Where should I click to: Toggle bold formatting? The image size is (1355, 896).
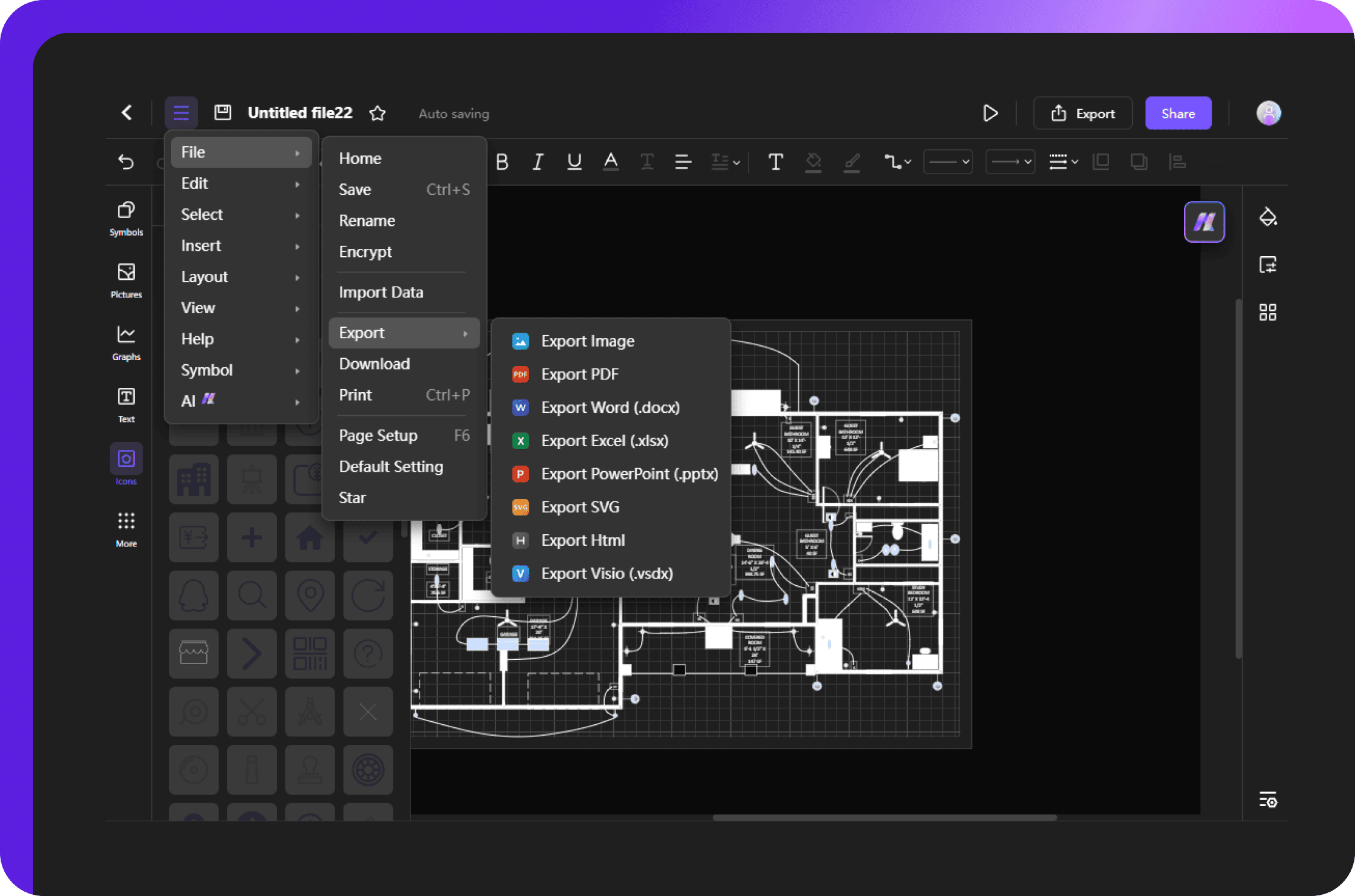(x=502, y=161)
